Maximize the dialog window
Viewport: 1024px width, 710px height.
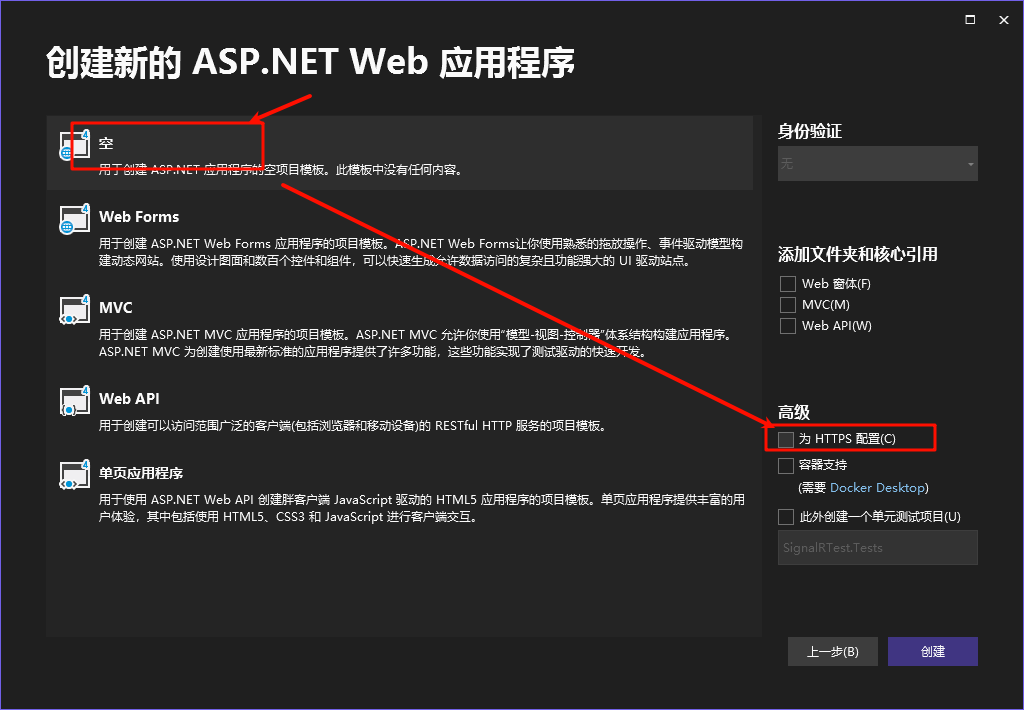[x=970, y=20]
